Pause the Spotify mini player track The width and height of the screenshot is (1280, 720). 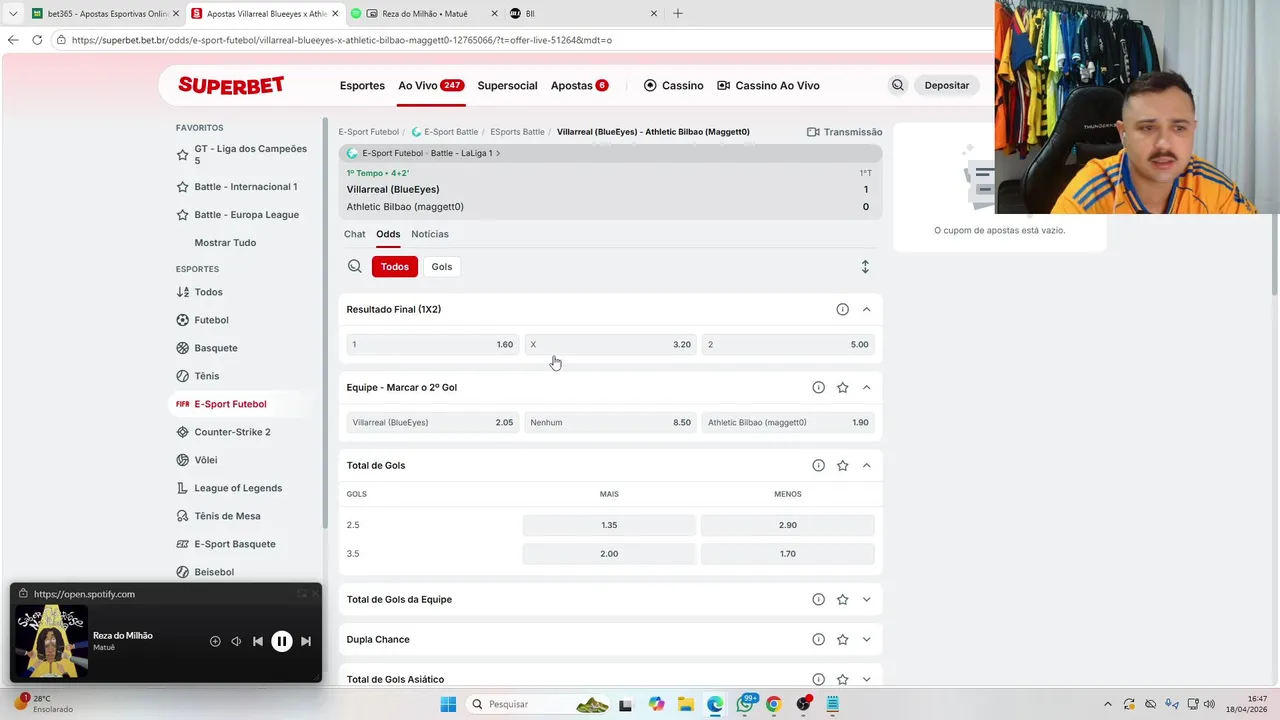pyautogui.click(x=282, y=641)
